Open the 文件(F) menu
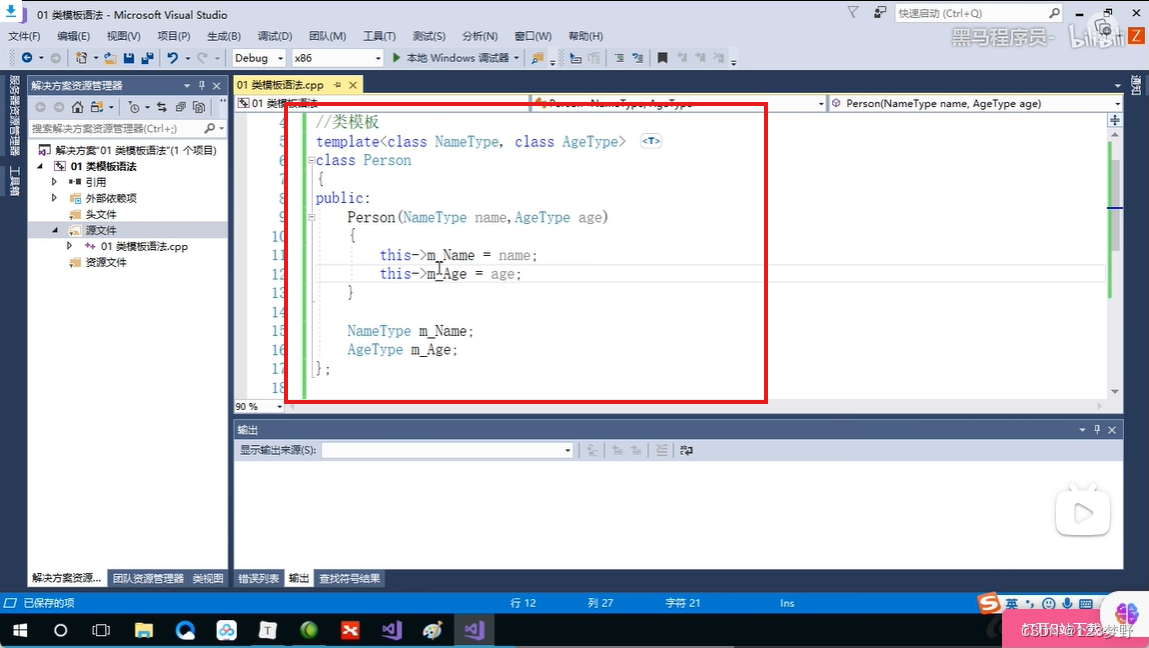Screen dimensions: 1149x648 point(24,36)
